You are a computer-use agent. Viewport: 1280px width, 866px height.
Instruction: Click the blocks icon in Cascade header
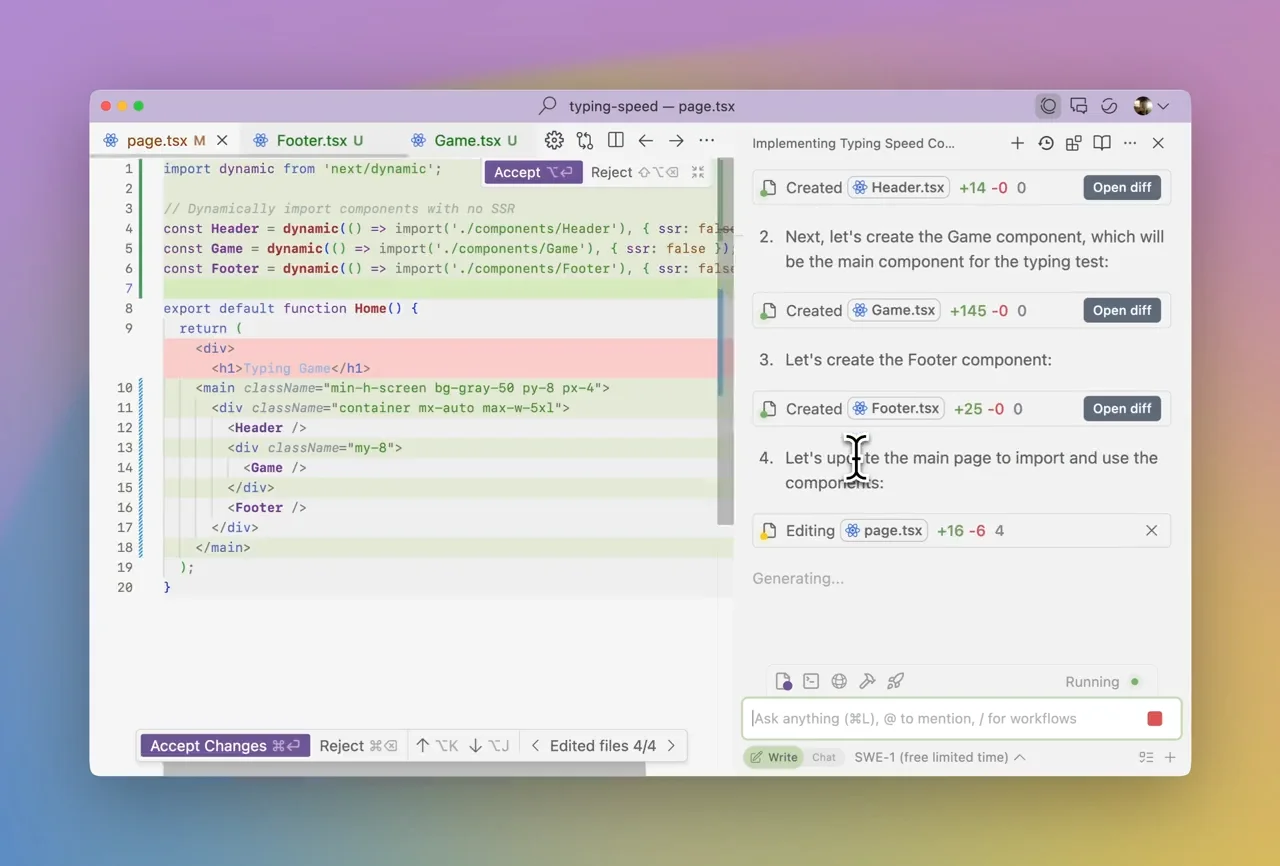click(1074, 143)
